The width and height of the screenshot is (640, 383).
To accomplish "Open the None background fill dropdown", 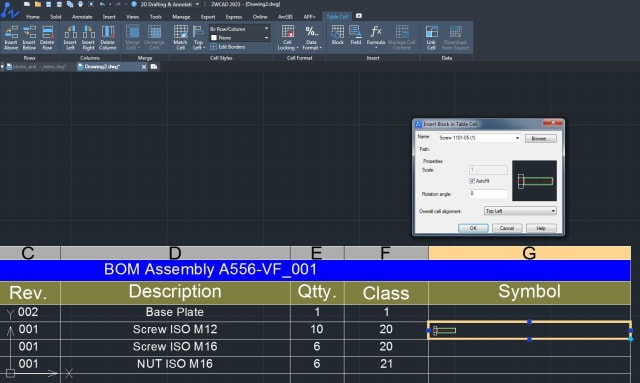I will [x=239, y=38].
